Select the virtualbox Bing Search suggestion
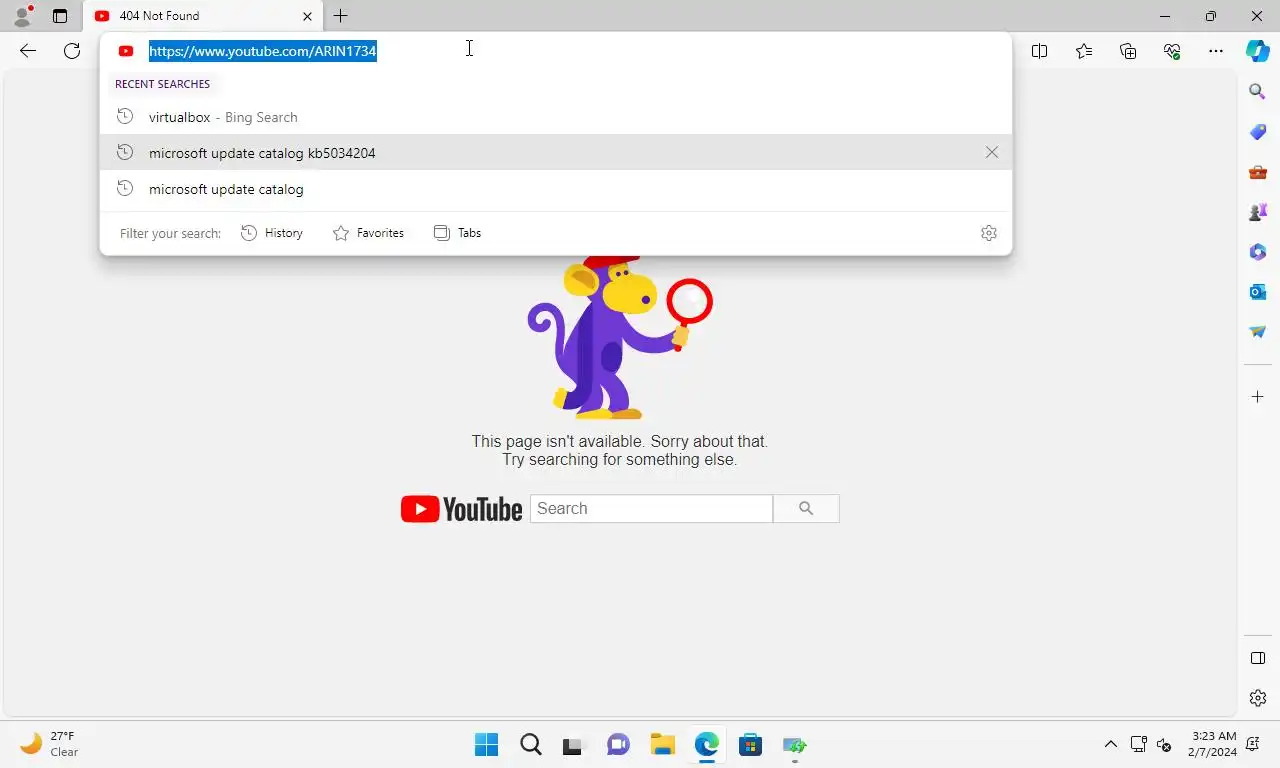This screenshot has height=768, width=1280. [x=556, y=117]
